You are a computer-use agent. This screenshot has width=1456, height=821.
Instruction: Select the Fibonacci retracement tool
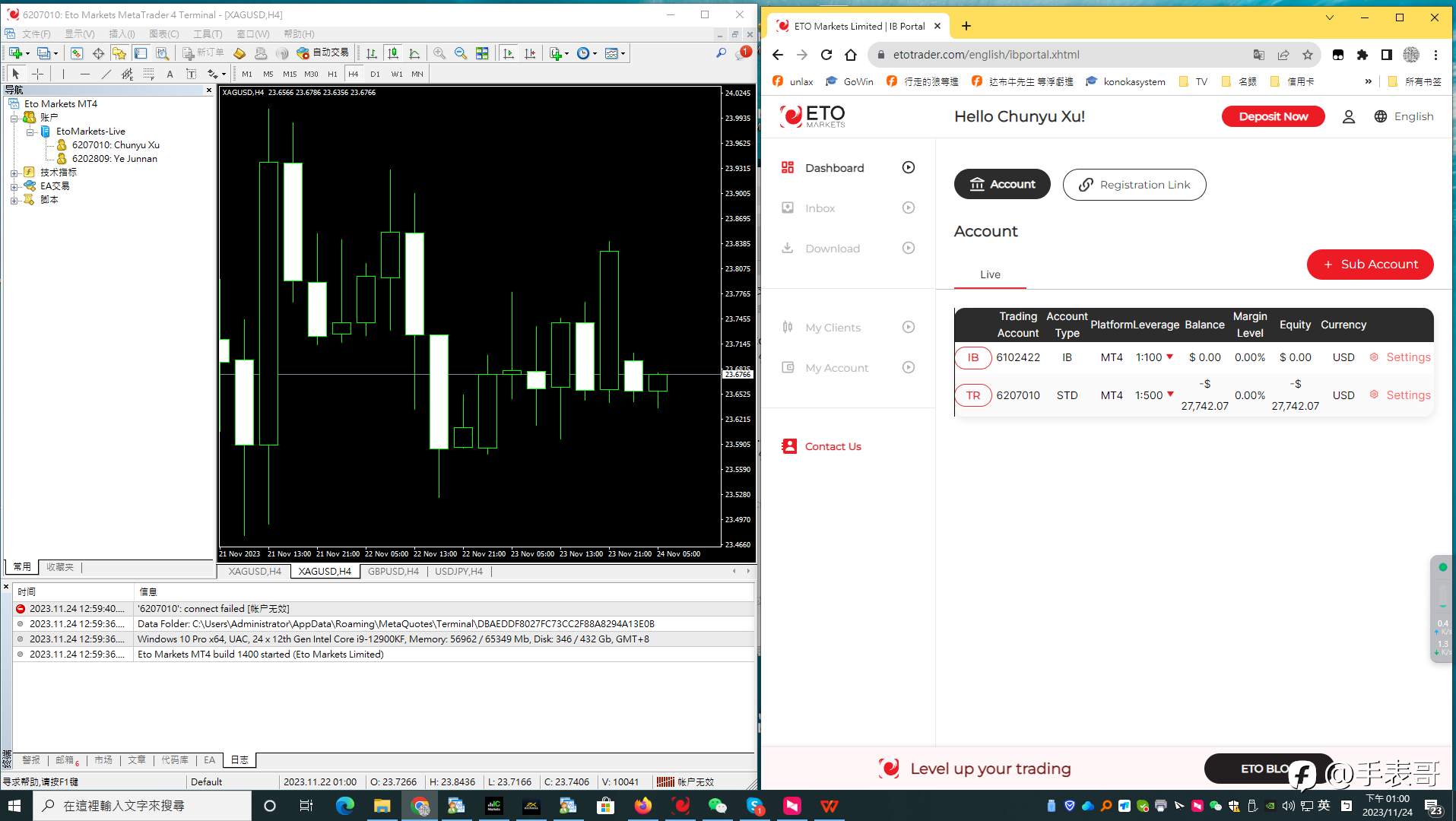coord(148,74)
